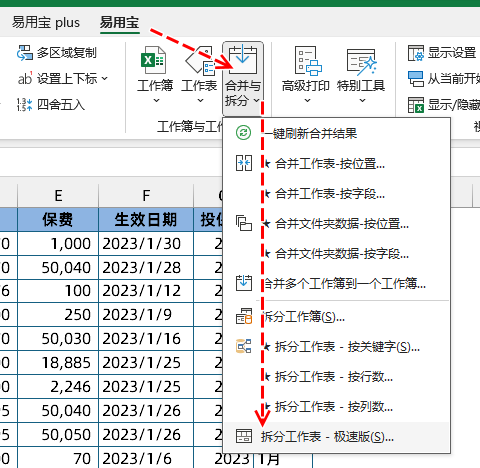Choose 合并工作表-按字段 menu item
This screenshot has width=480, height=468.
pyautogui.click(x=337, y=194)
